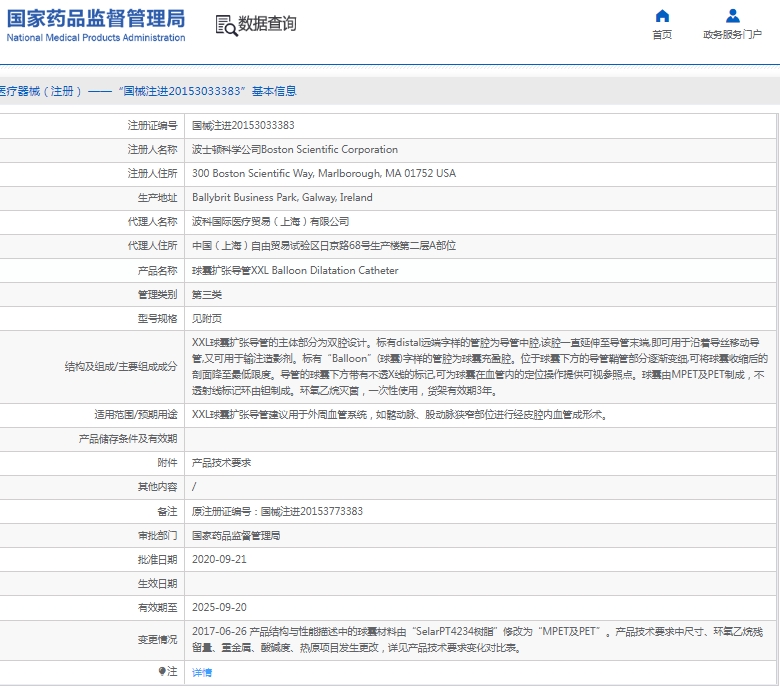
Task: Click the 代理人名称 row label
Action: (152, 221)
